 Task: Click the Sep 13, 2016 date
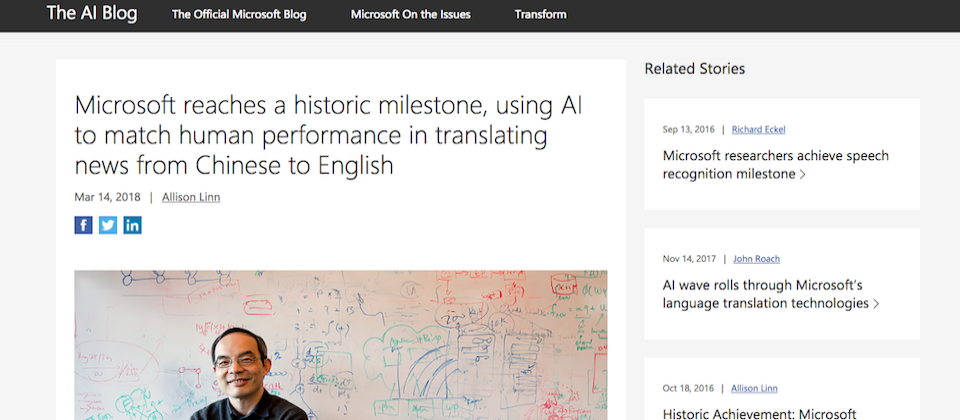click(688, 129)
